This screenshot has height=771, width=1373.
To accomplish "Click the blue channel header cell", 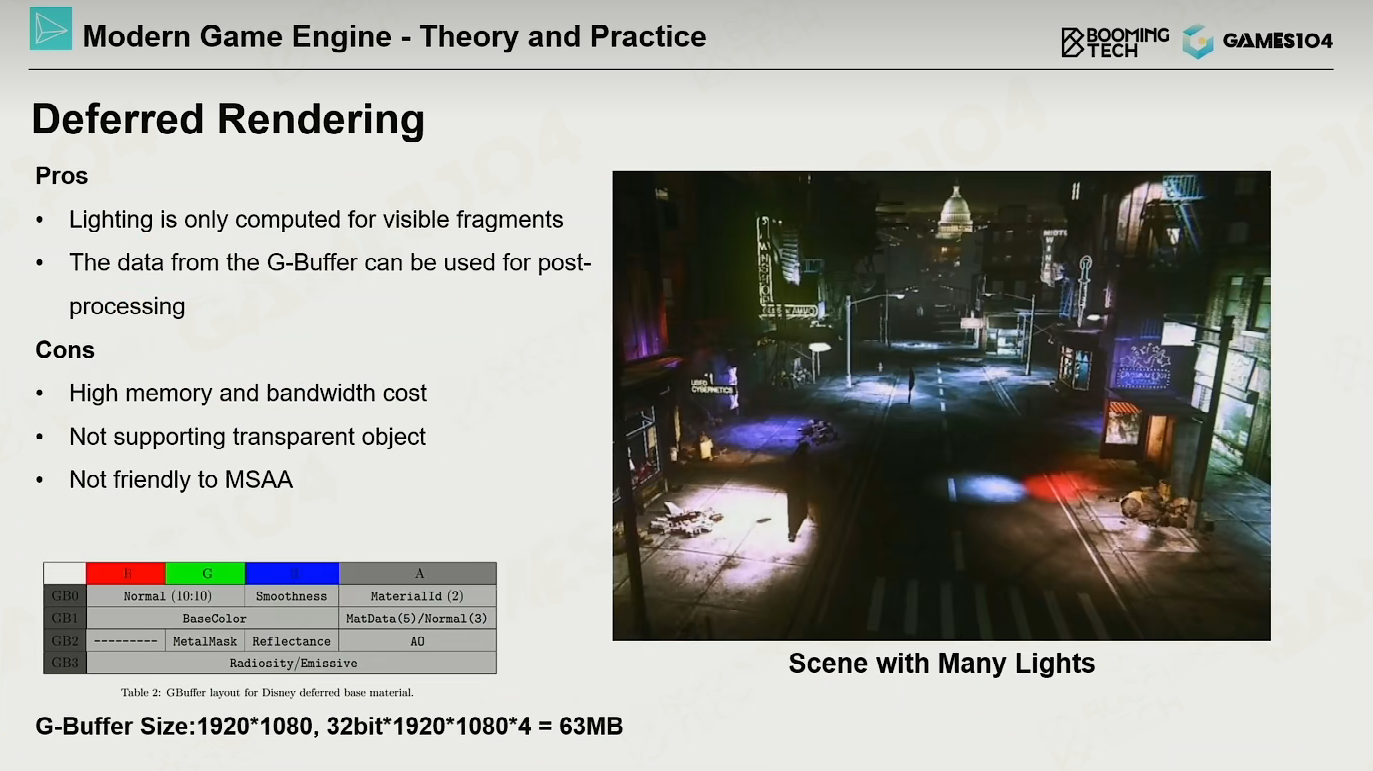I will point(292,573).
